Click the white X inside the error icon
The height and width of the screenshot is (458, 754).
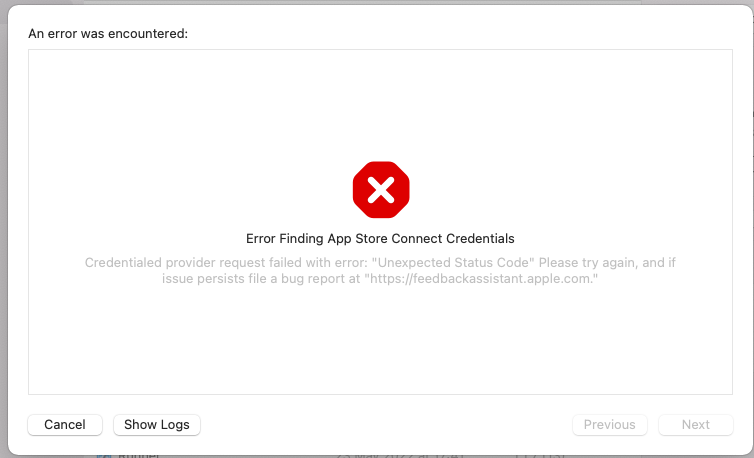tap(381, 190)
